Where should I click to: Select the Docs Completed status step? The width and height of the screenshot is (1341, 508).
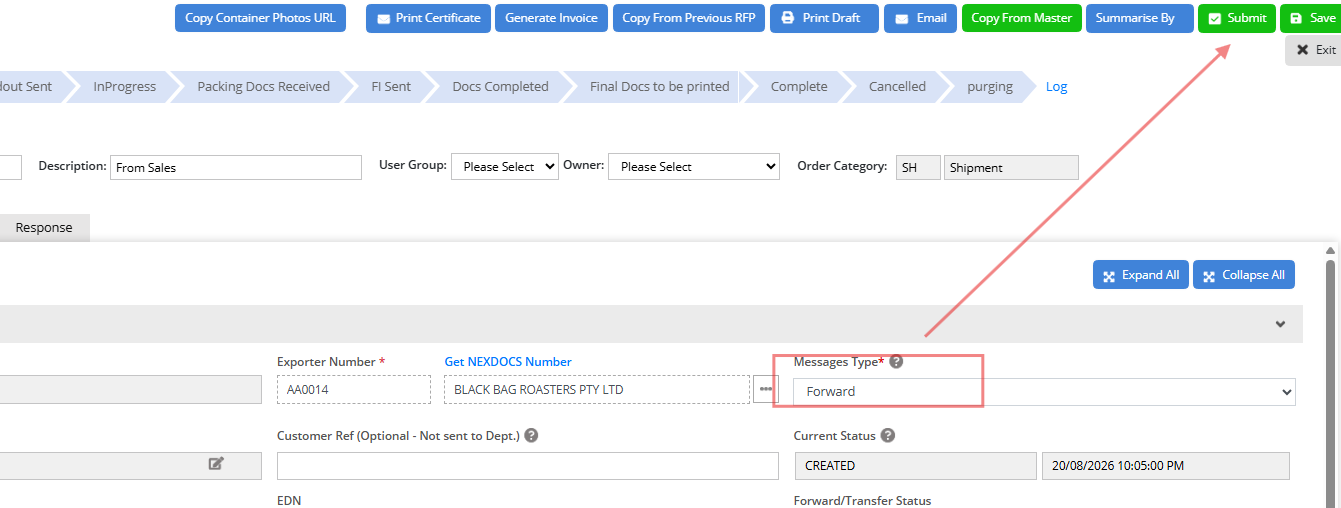(500, 87)
